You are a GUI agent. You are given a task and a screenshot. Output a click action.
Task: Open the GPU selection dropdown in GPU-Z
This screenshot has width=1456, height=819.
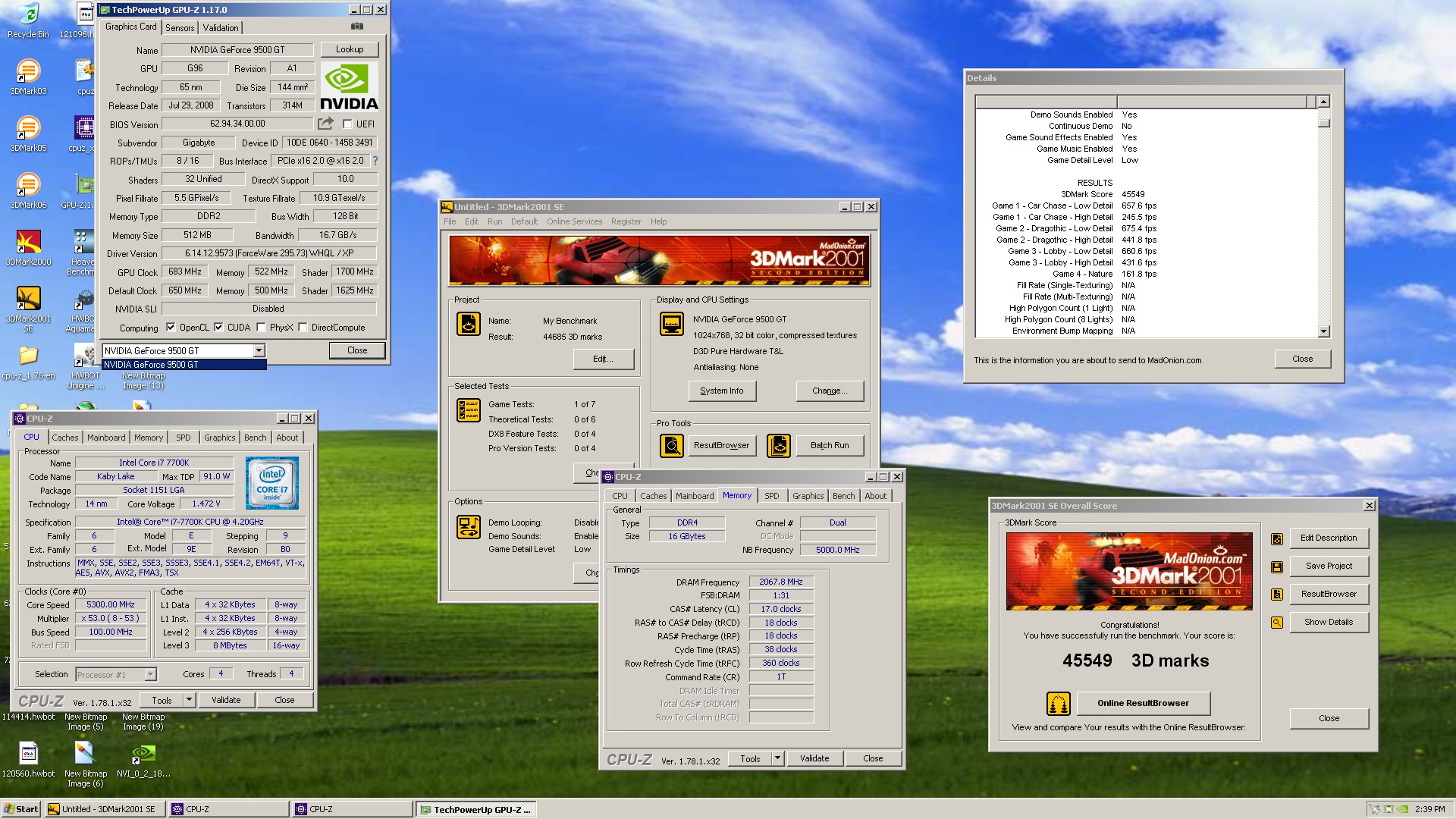(x=259, y=350)
